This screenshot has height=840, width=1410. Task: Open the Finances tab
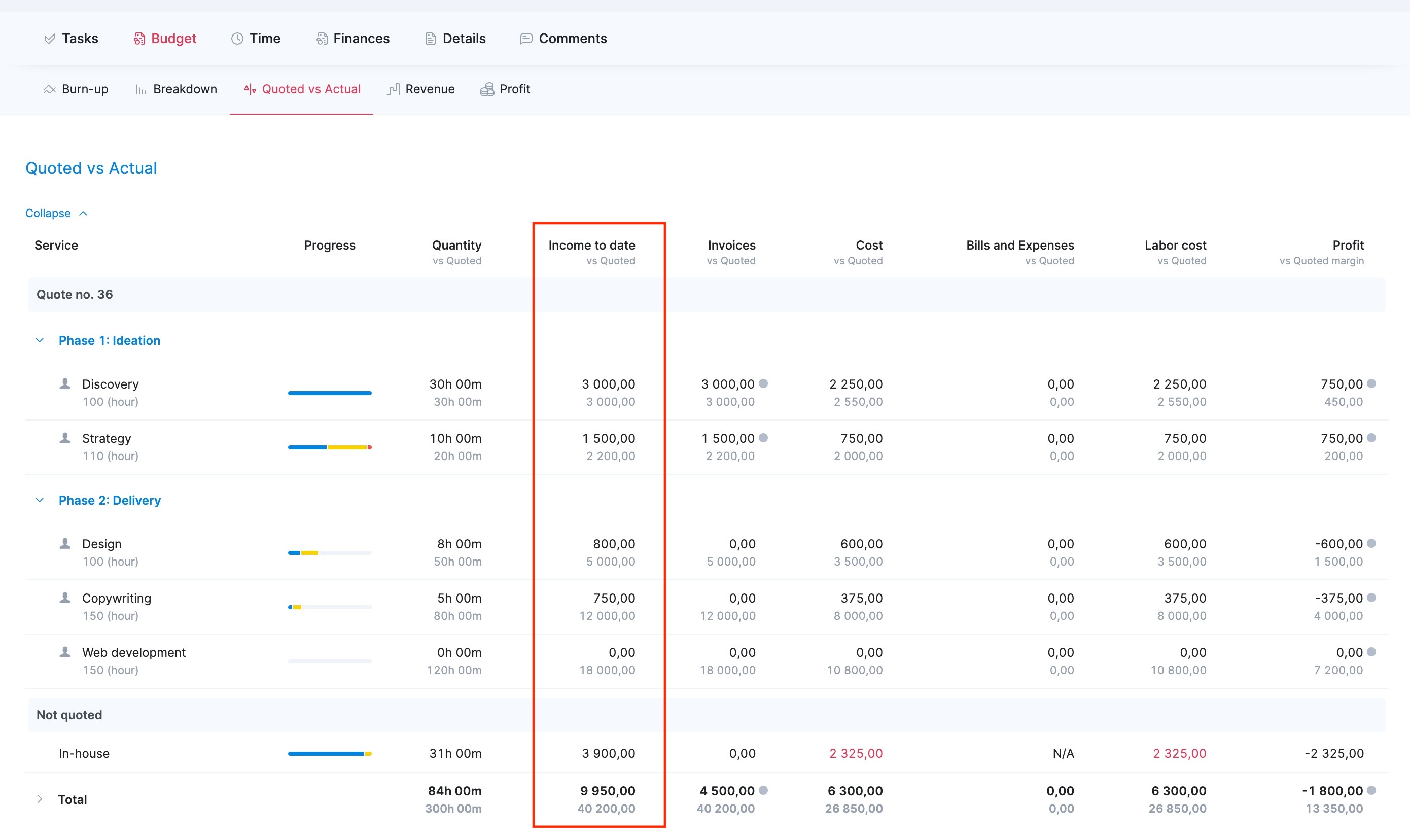click(352, 39)
